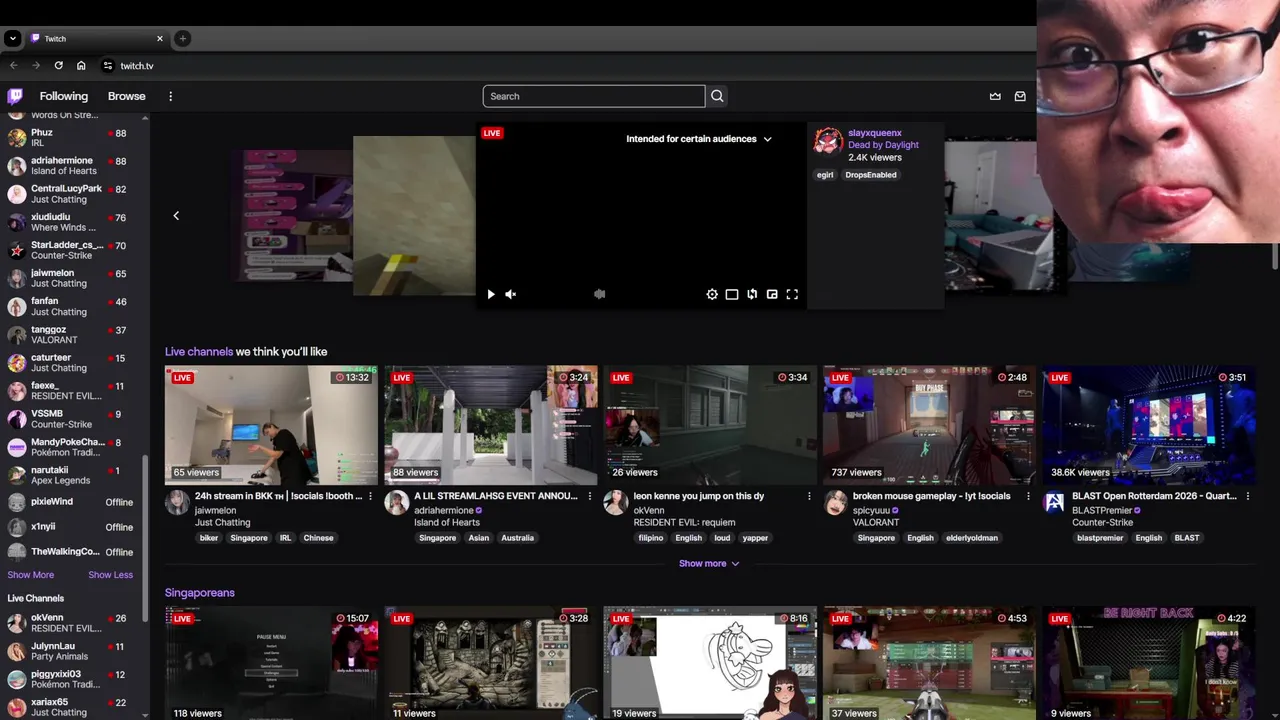Image resolution: width=1280 pixels, height=720 pixels.
Task: Open BLAST Open Rotterdam stream thumbnail
Action: click(1149, 425)
